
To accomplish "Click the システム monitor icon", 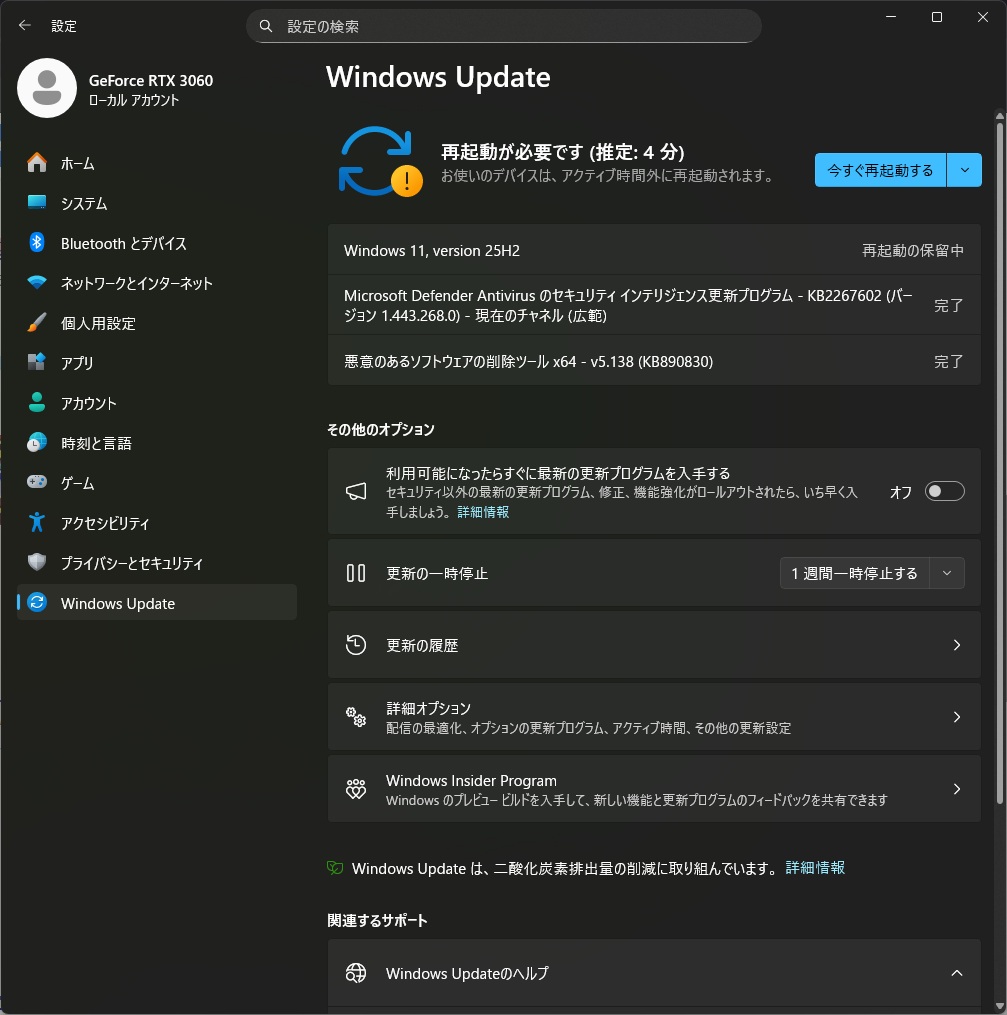I will pos(37,203).
